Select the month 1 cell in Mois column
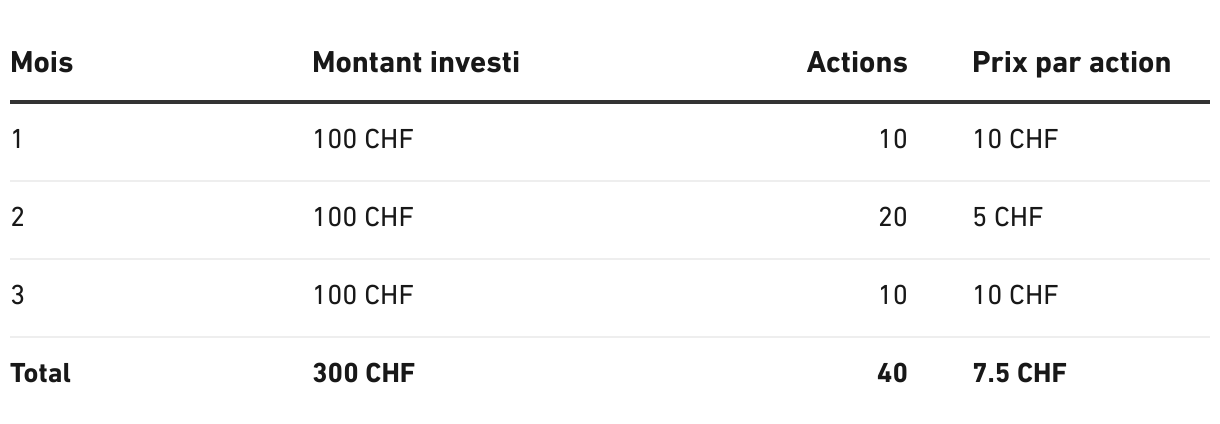This screenshot has width=1220, height=424. 17,138
